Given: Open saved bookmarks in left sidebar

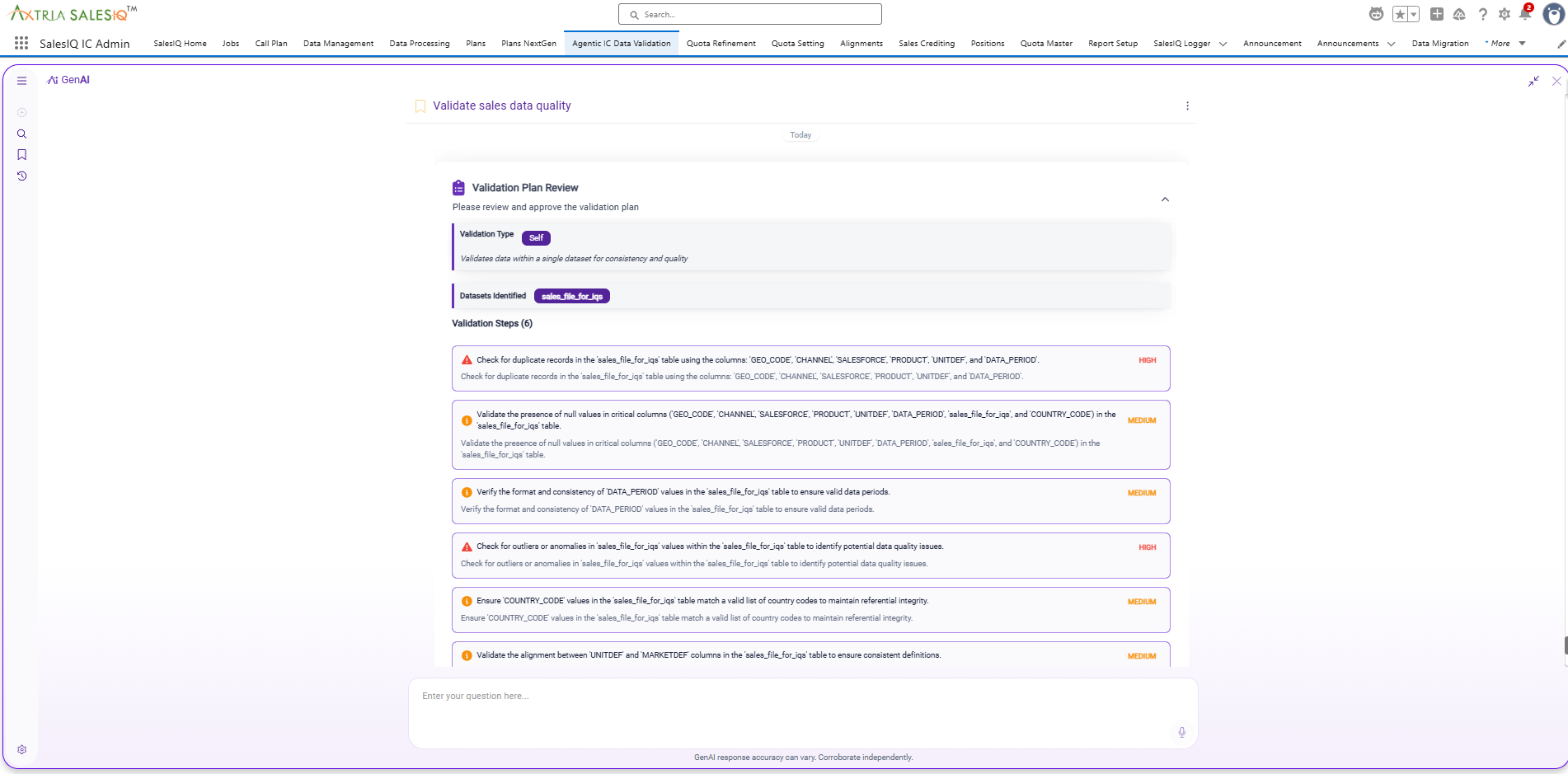Looking at the screenshot, I should (22, 155).
